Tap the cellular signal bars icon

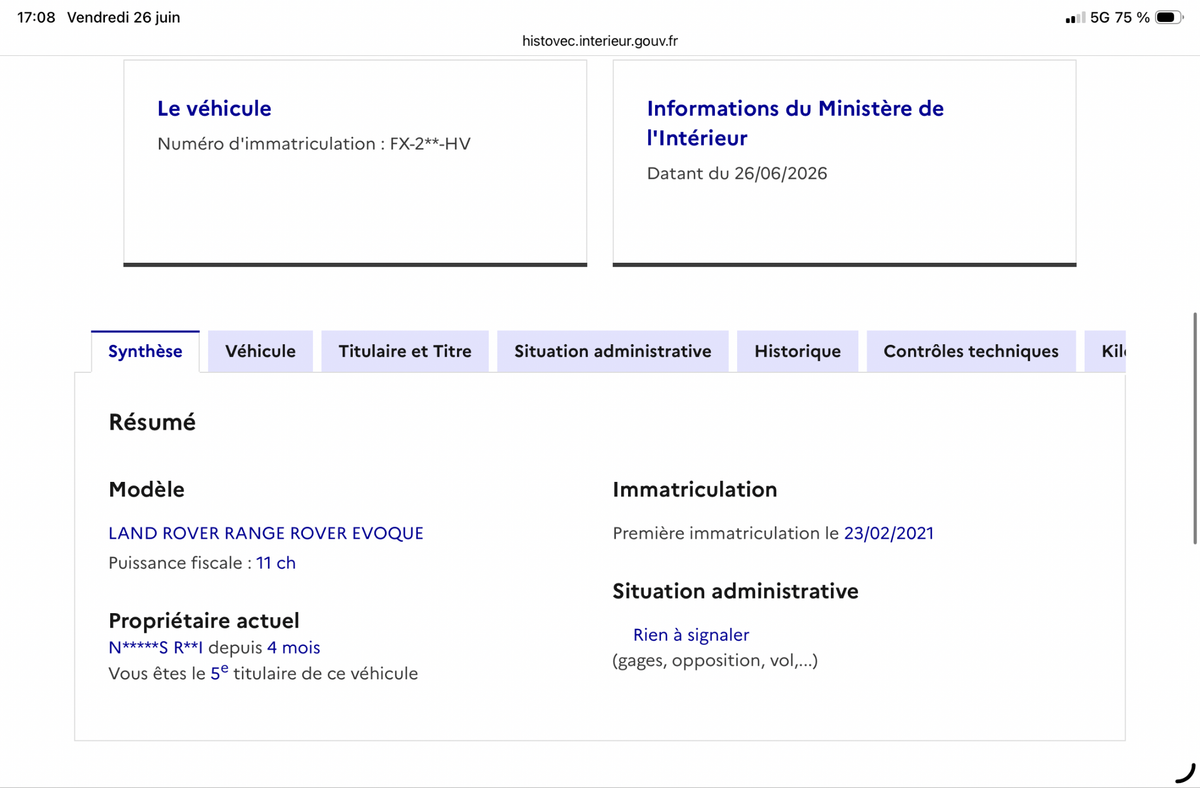click(1075, 18)
